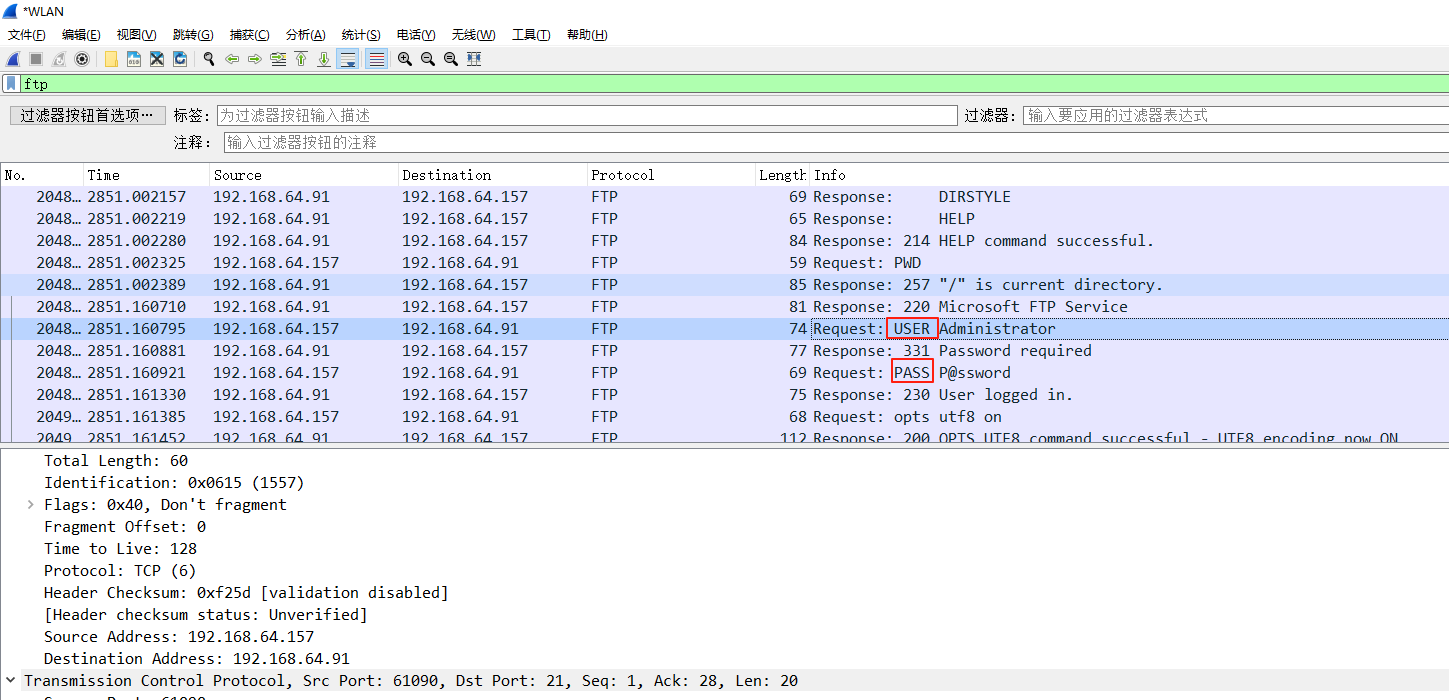Sort by the Info column header
Screen dimensions: 1449x700
click(x=1129, y=175)
